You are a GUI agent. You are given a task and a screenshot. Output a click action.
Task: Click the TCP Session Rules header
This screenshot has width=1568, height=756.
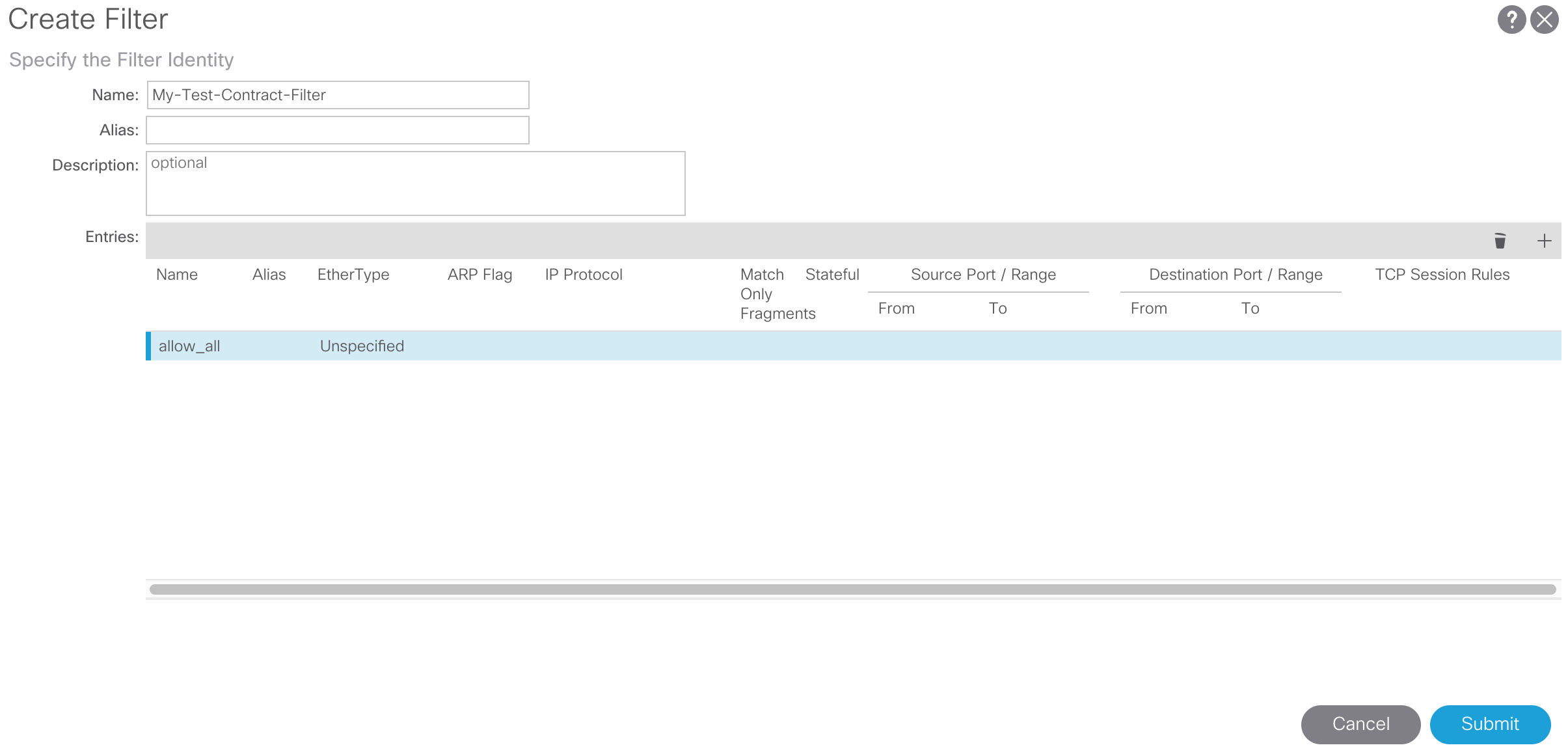[1442, 275]
